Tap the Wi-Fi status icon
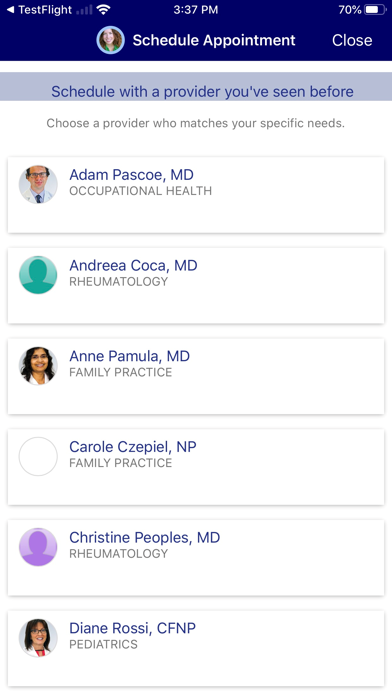The image size is (392, 696). (x=103, y=10)
